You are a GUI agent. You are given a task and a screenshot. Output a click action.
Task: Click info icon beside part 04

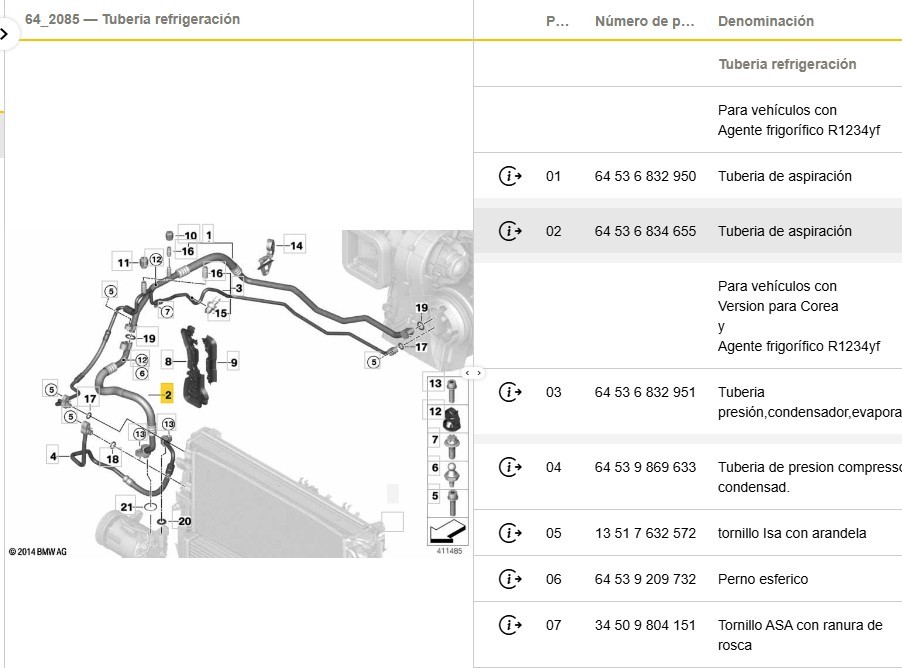pos(510,467)
